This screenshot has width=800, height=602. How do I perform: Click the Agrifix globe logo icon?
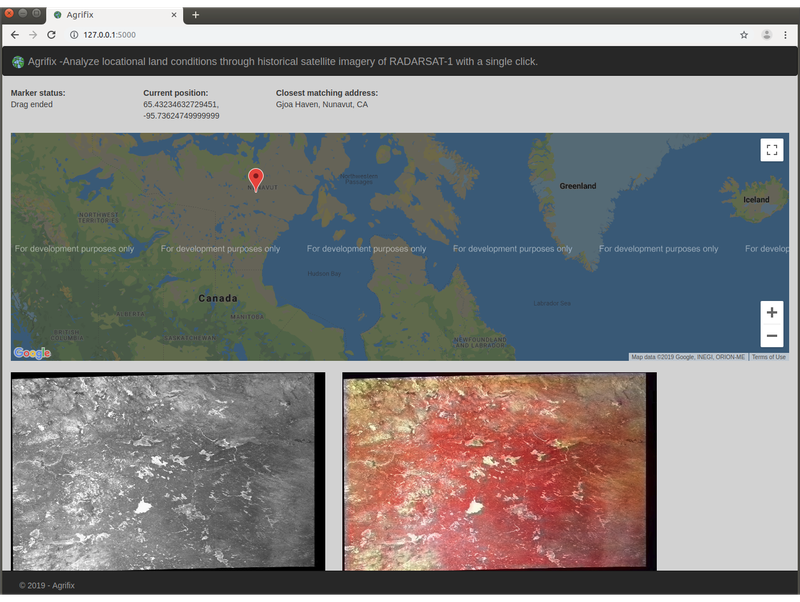pos(18,62)
